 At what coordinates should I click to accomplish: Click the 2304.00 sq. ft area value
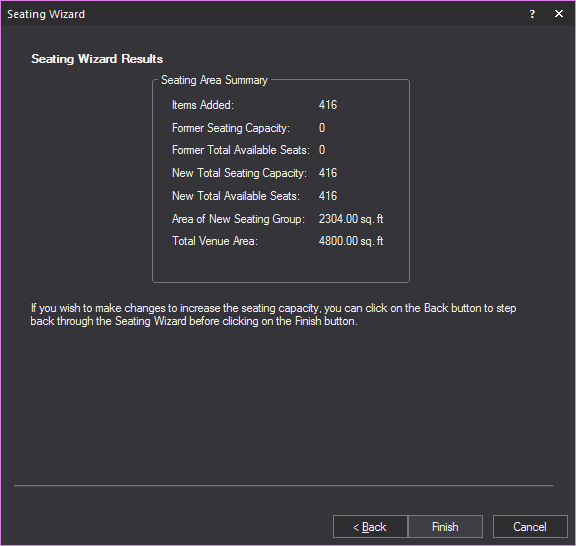351,219
